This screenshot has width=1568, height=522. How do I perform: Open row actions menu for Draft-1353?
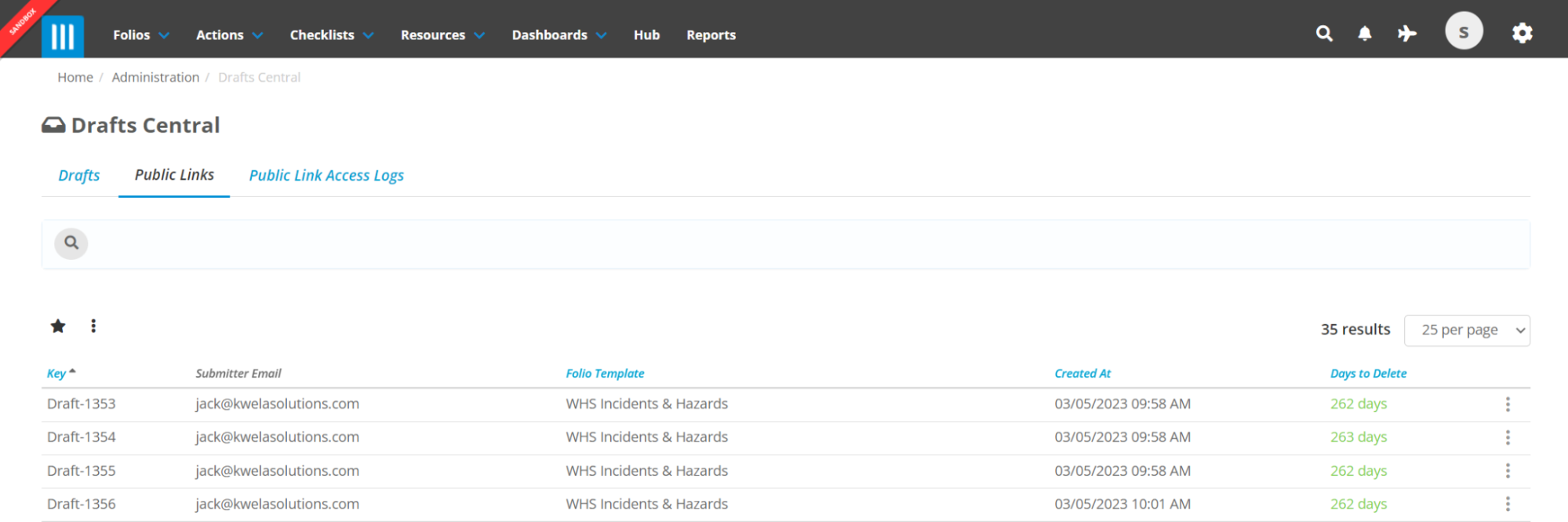1508,404
